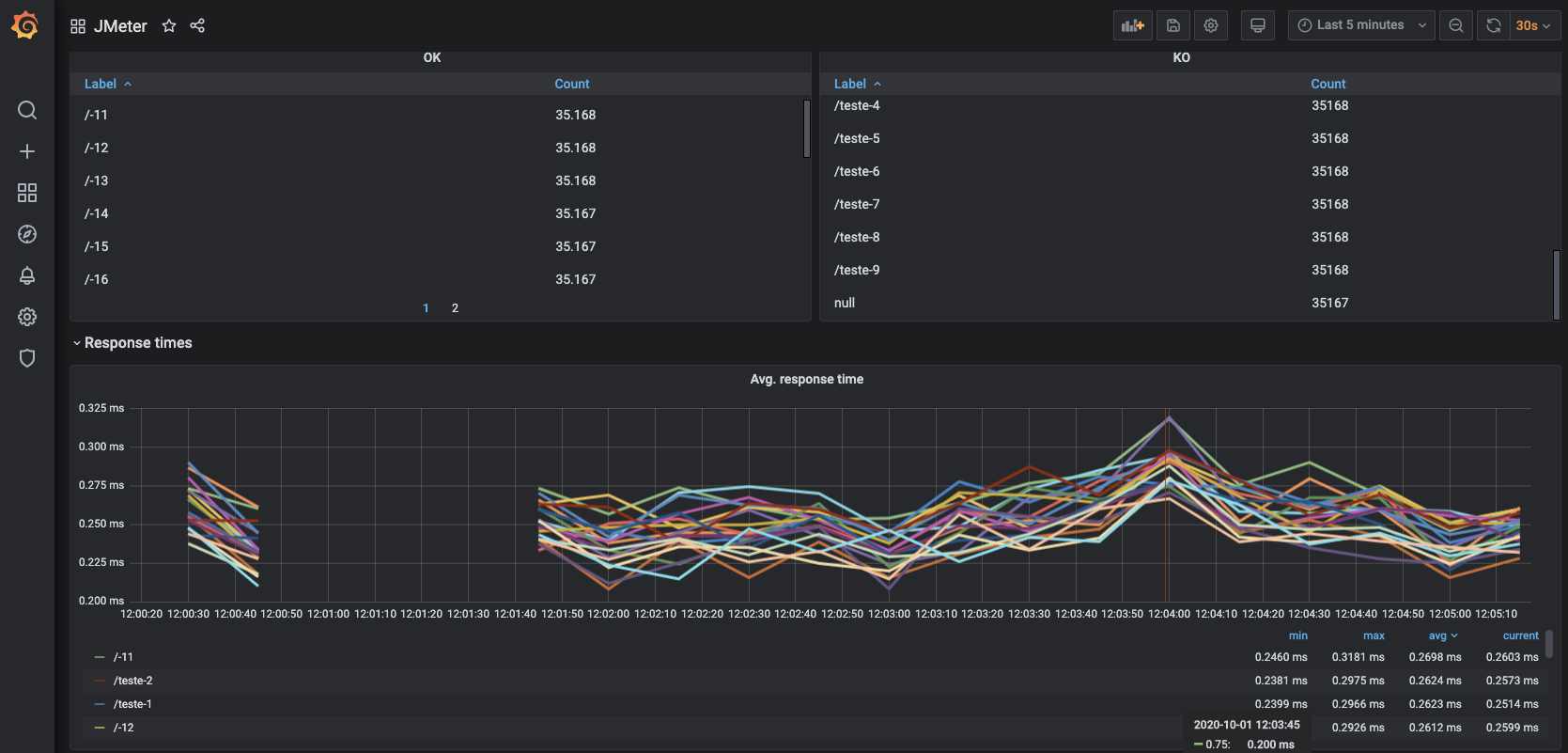Toggle the /teste-2 series in legend
1568x753 pixels.
[x=132, y=681]
